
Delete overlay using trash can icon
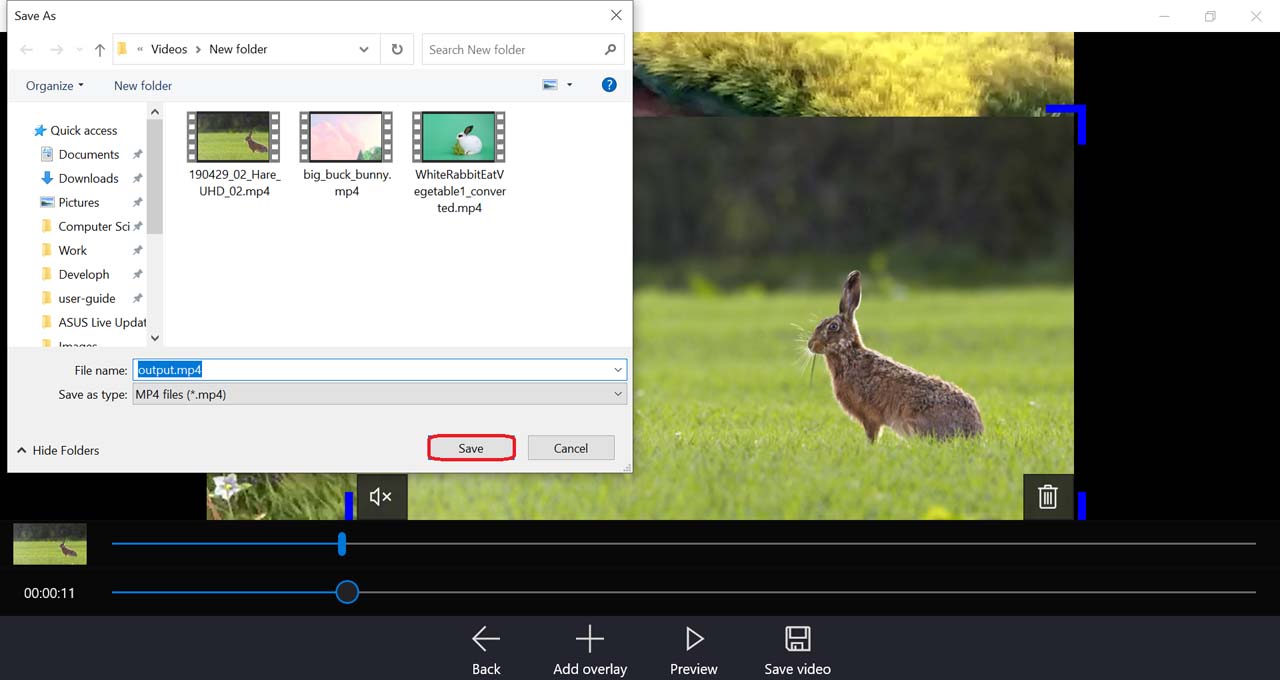pyautogui.click(x=1047, y=497)
